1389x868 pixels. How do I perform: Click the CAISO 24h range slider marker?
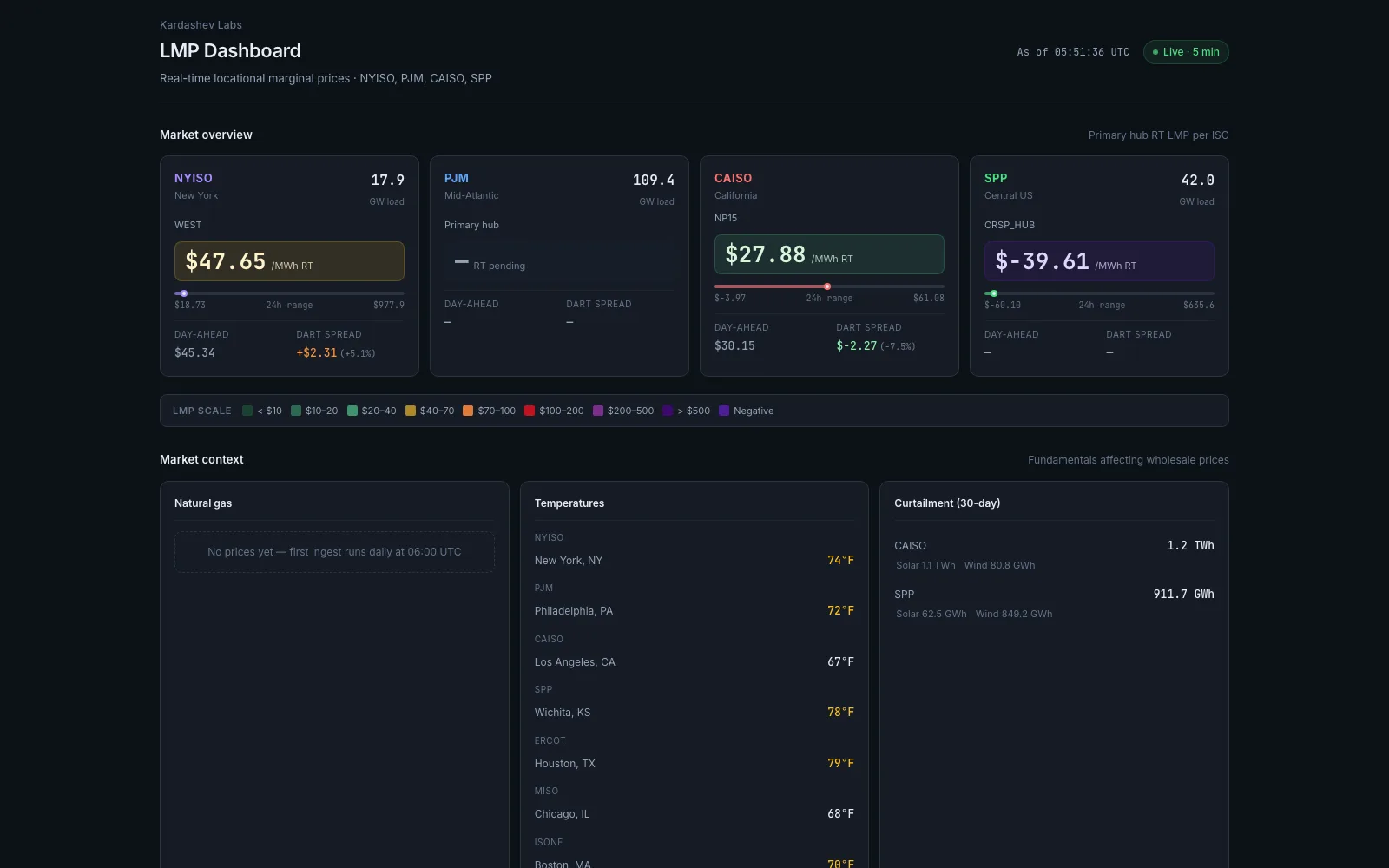tap(827, 286)
